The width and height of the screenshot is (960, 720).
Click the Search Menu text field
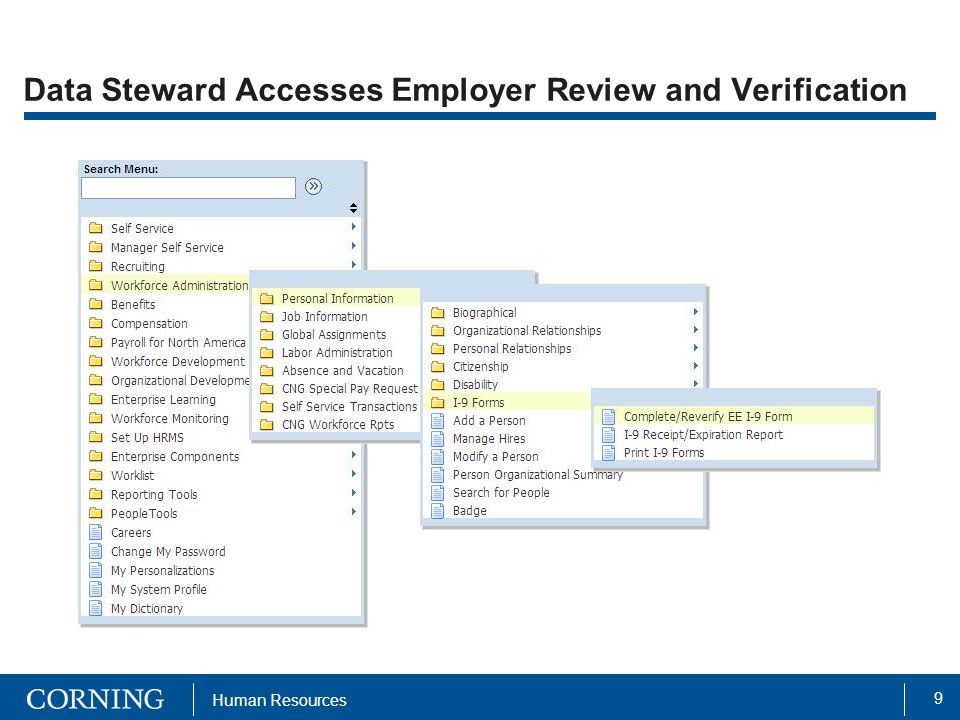coord(188,187)
